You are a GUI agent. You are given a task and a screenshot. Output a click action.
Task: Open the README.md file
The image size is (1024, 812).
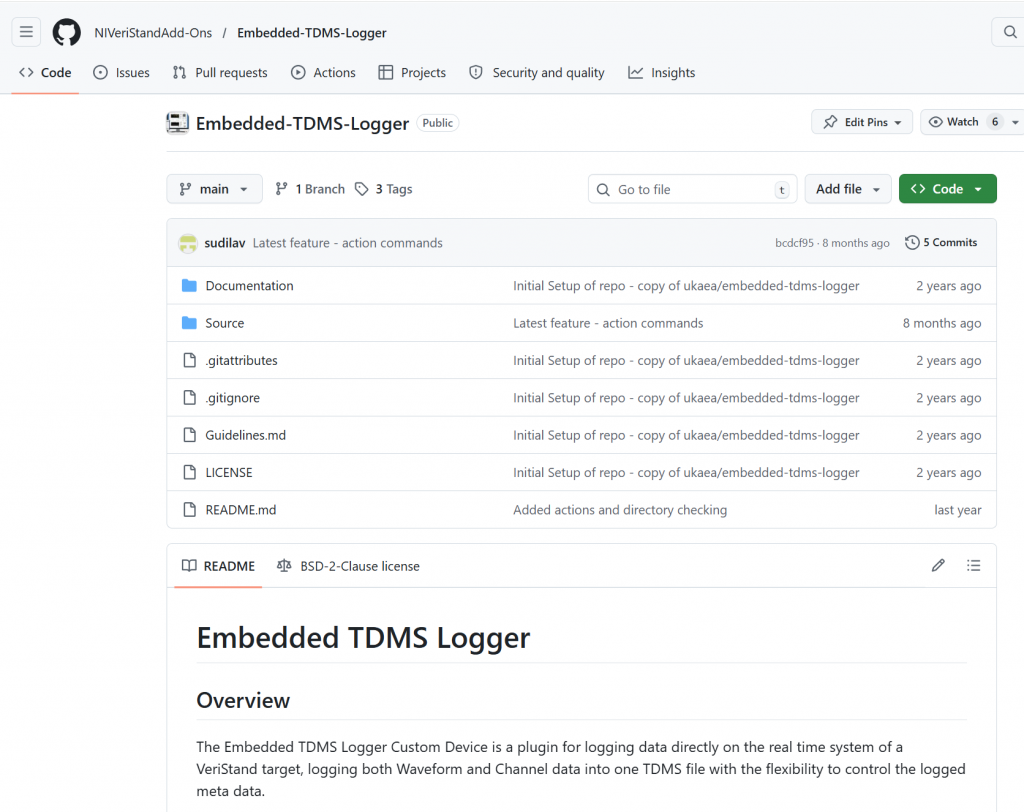(x=240, y=510)
